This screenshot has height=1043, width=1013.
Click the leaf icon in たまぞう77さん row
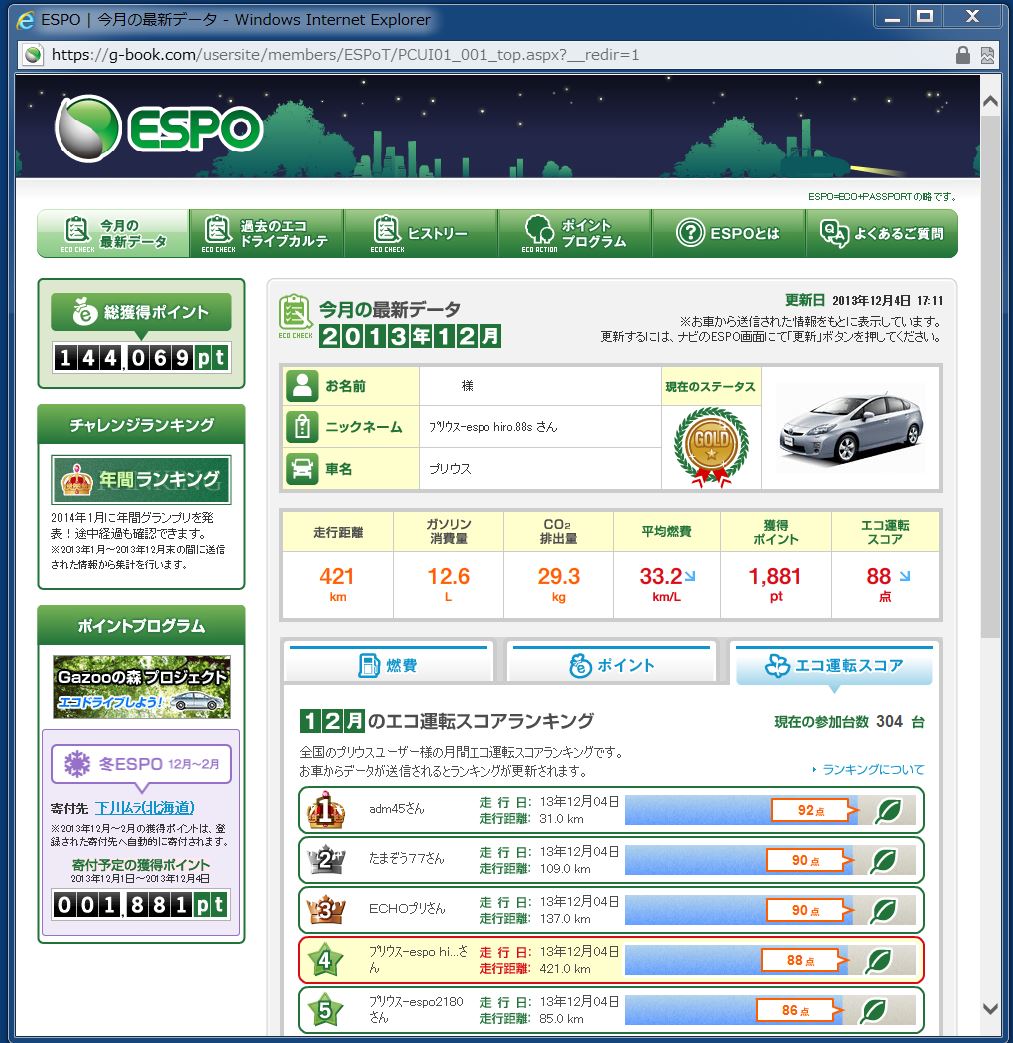(x=885, y=860)
